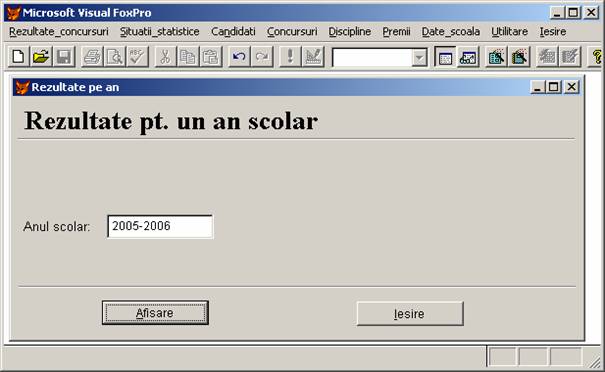Click the Print toolbar icon
The width and height of the screenshot is (605, 372).
[92, 57]
